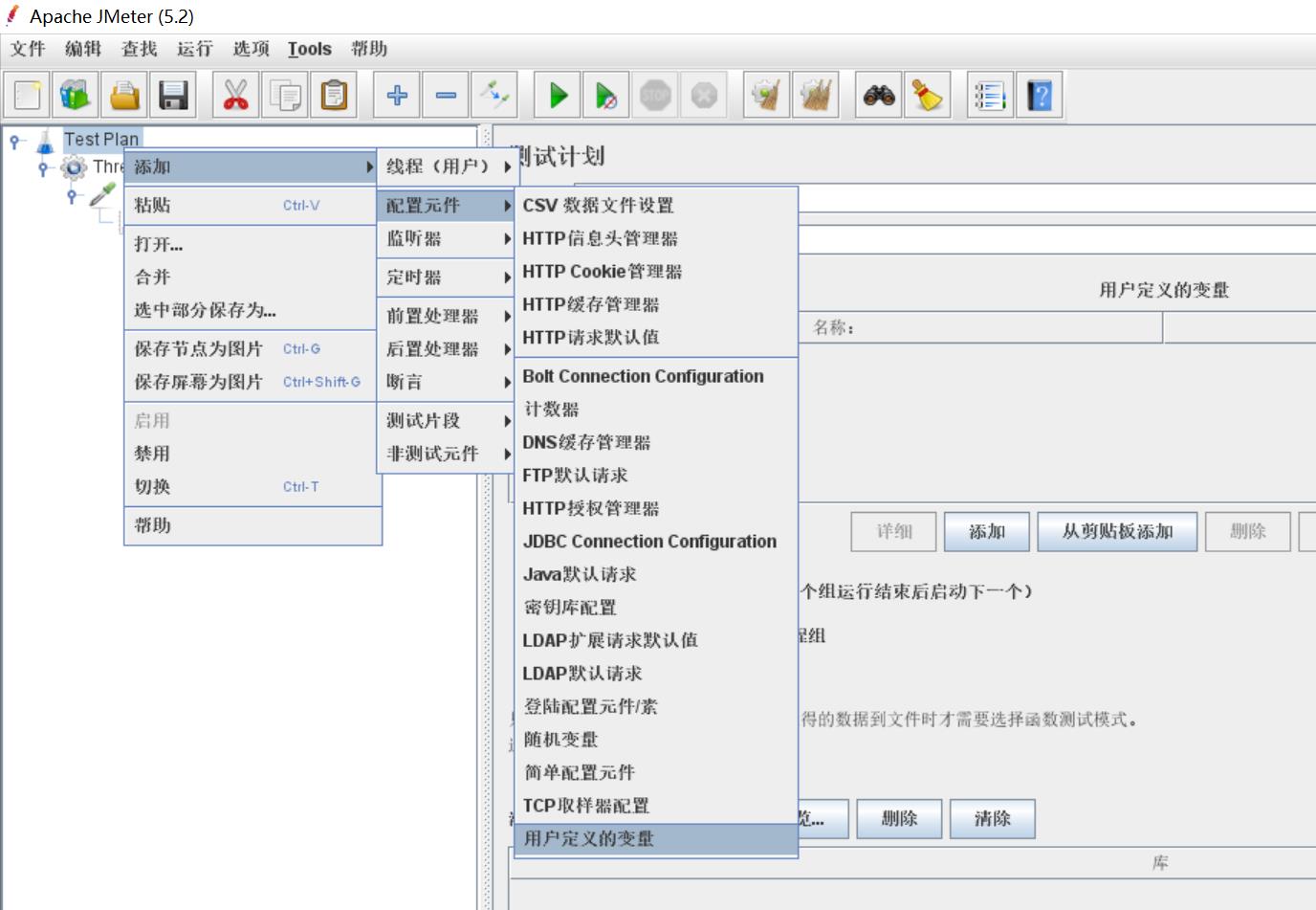Viewport: 1316px width, 910px height.
Task: Expand the 线程（用户）submenu
Action: pos(448,166)
